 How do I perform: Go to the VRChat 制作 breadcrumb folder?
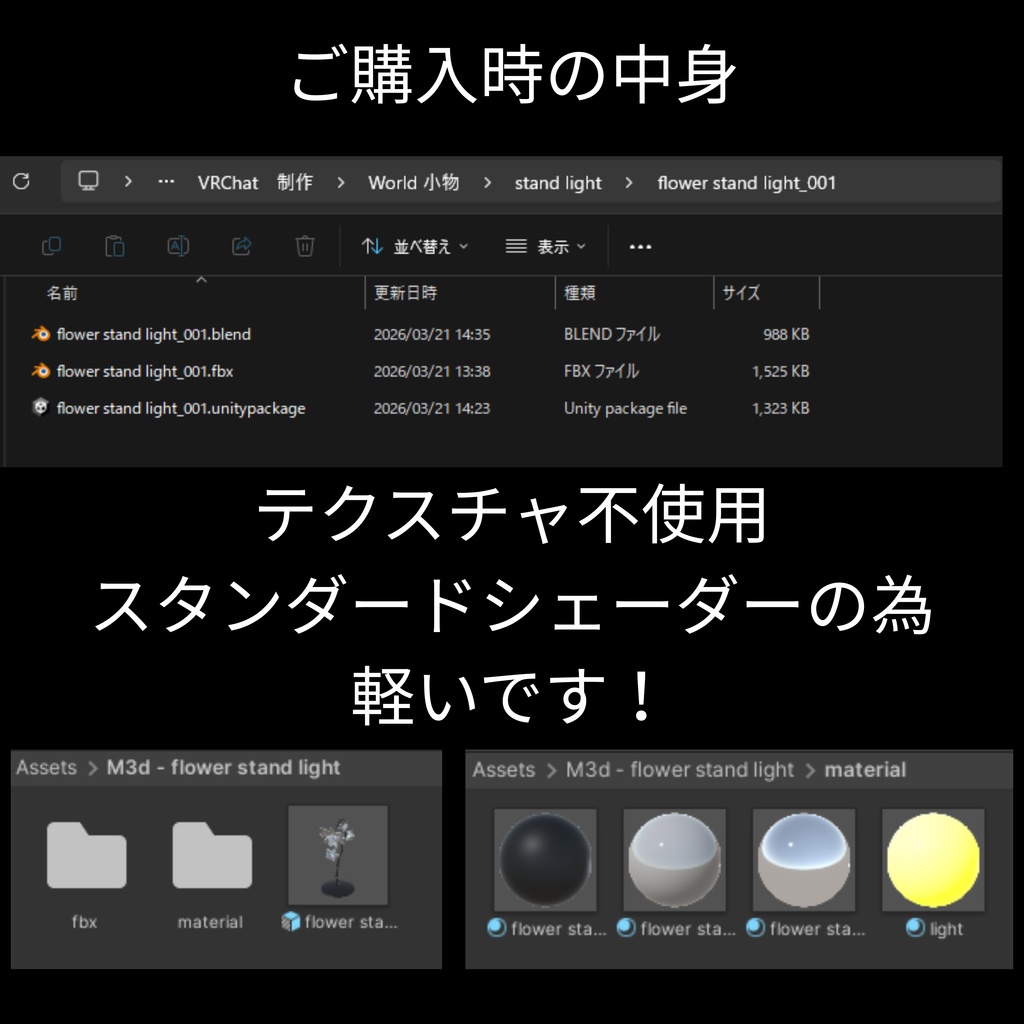[255, 182]
